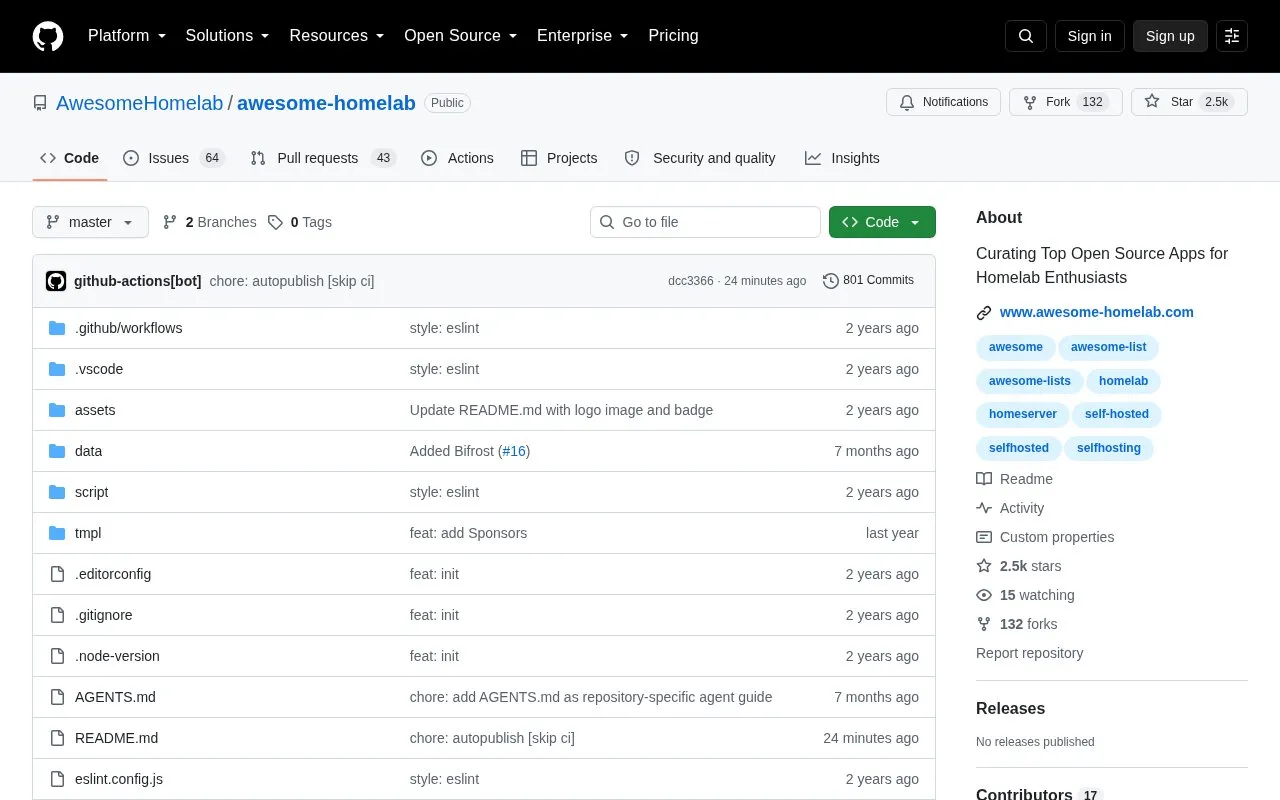
Task: Go to the Actions tab
Action: tap(457, 158)
